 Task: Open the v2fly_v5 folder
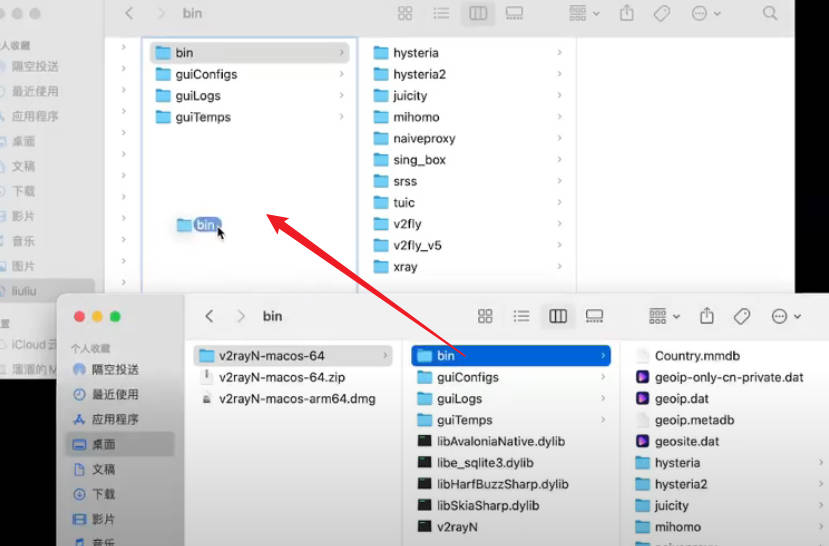[467, 246]
